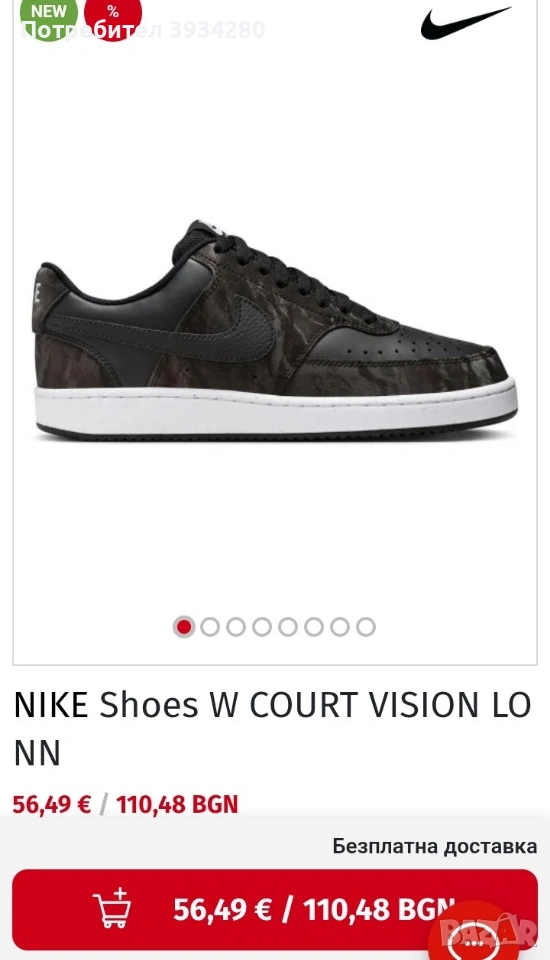Click the green NEW badge
The height and width of the screenshot is (960, 550).
point(49,15)
